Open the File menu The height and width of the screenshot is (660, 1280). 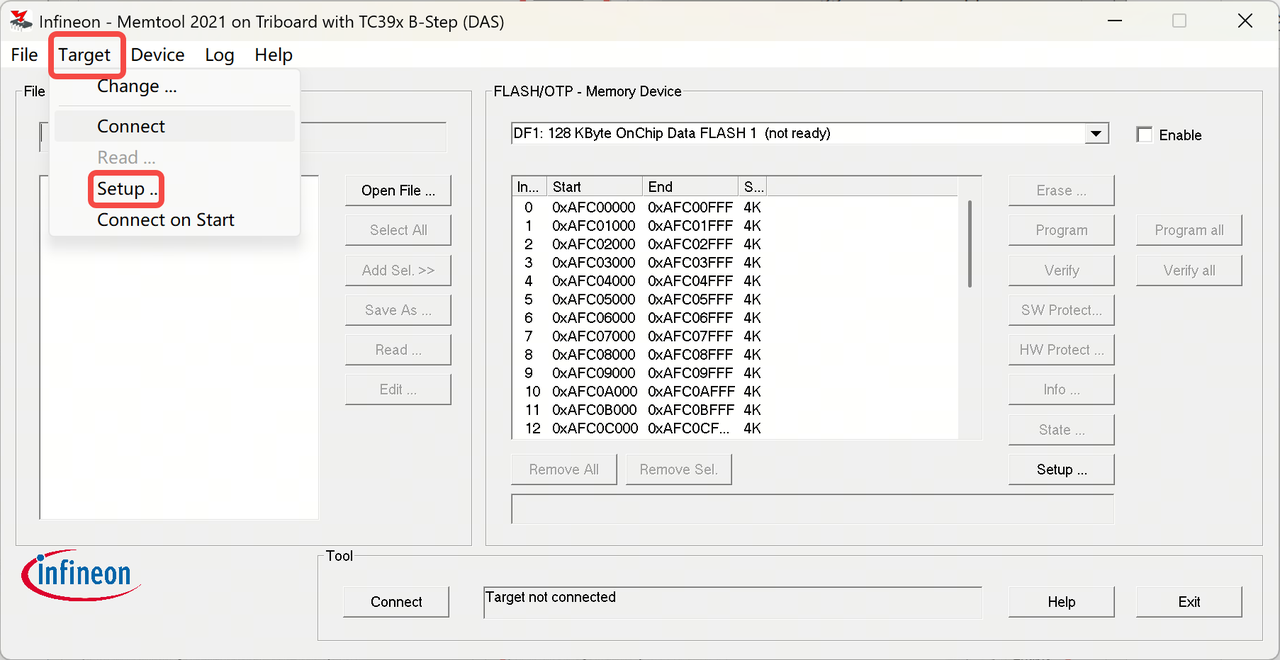coord(24,55)
